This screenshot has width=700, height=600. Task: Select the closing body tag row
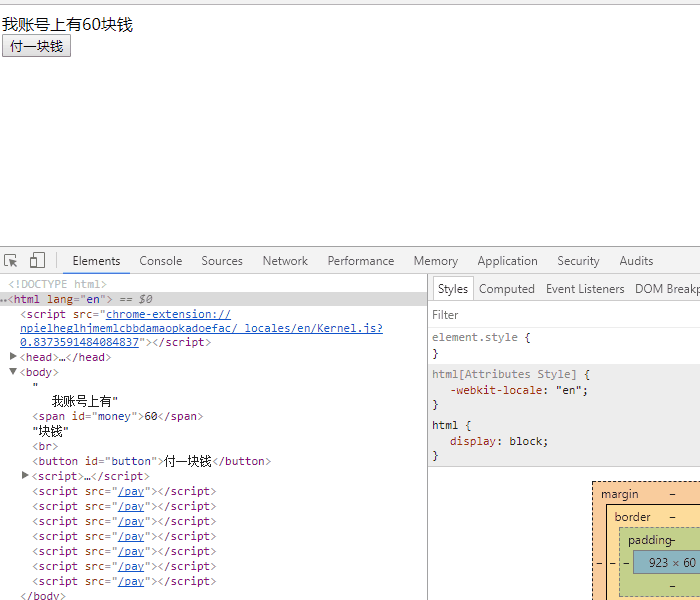[43, 595]
